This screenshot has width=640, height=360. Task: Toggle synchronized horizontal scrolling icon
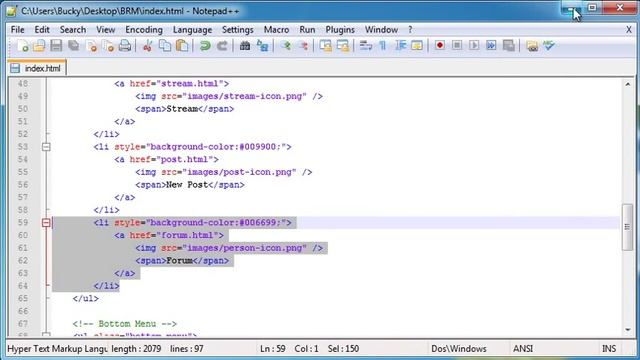coord(342,46)
